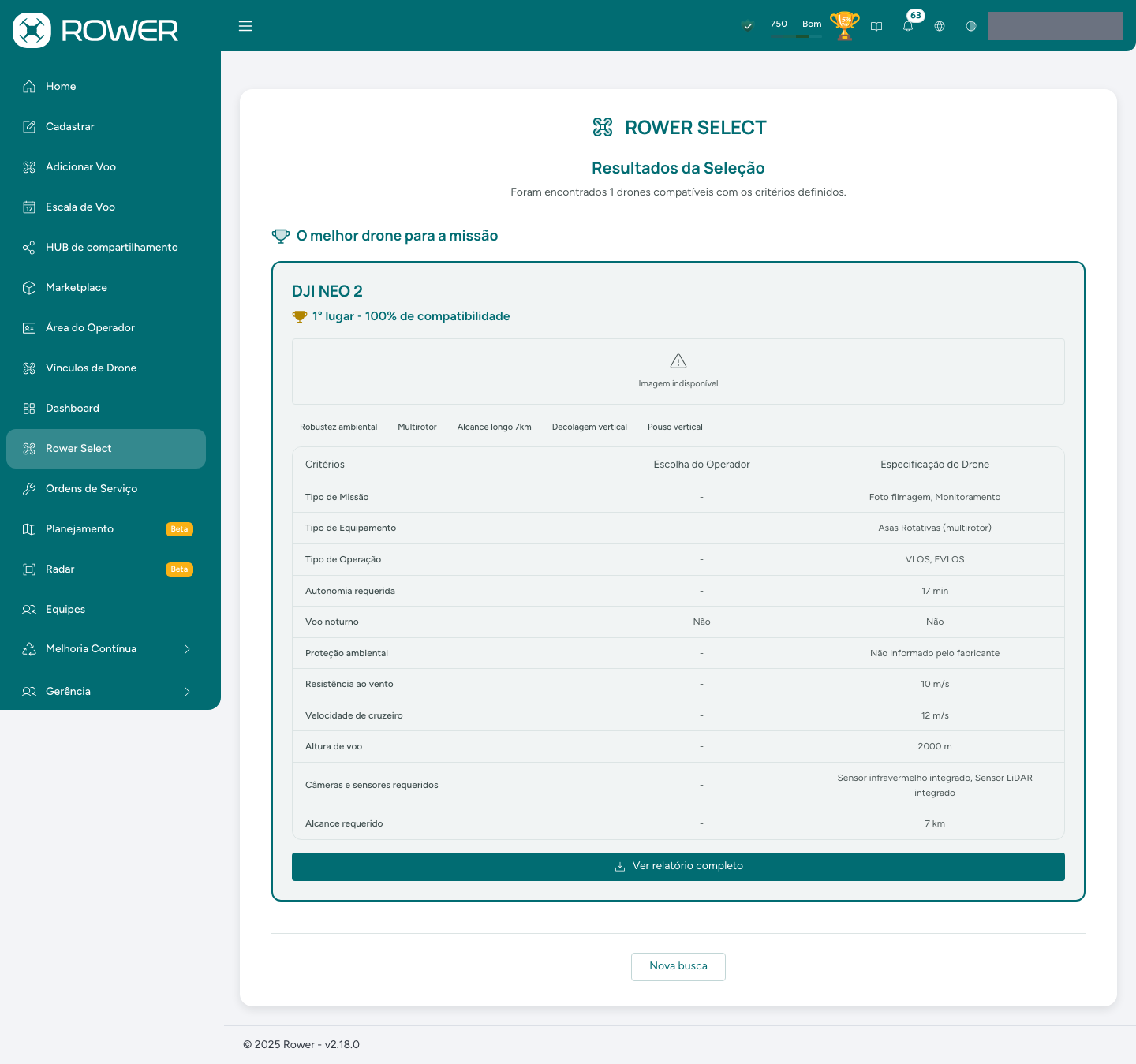
Task: Click the ROWER SELECT drone heading icon
Action: pyautogui.click(x=603, y=127)
